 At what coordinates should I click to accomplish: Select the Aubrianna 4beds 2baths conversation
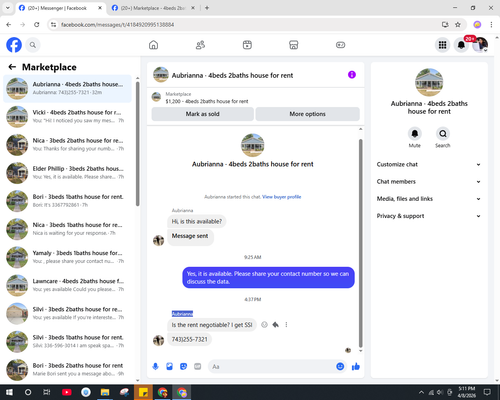tap(67, 88)
